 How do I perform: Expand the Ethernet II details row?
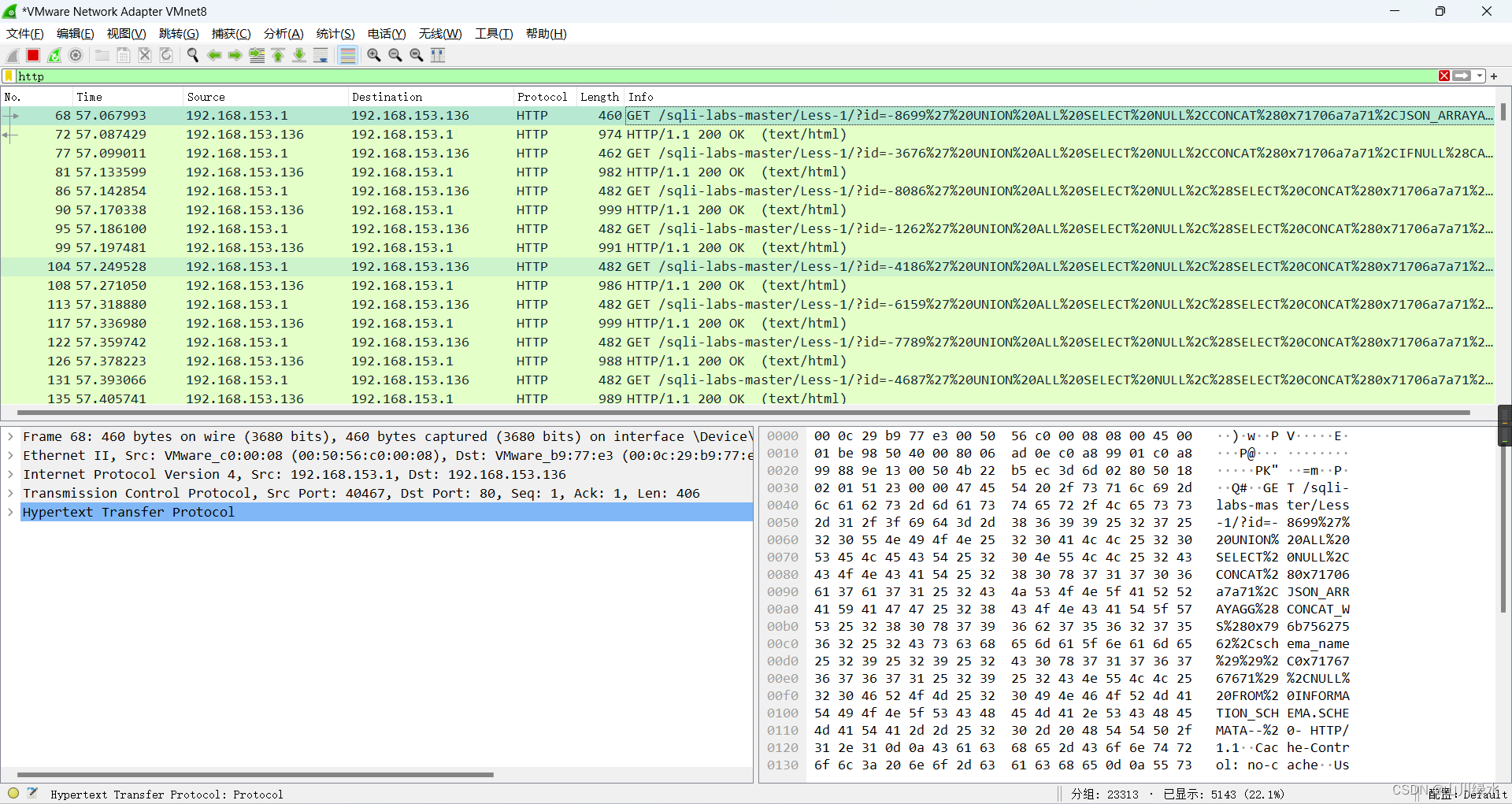pyautogui.click(x=10, y=455)
